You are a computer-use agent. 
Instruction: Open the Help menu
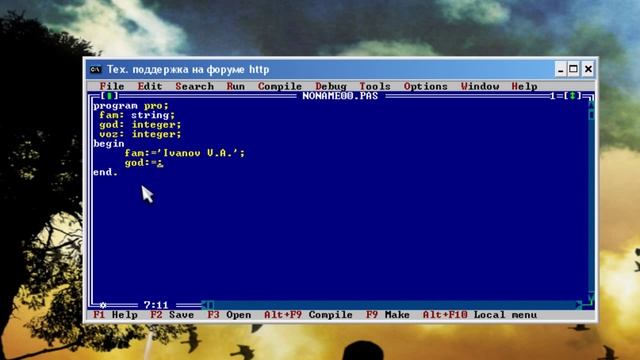coord(524,86)
